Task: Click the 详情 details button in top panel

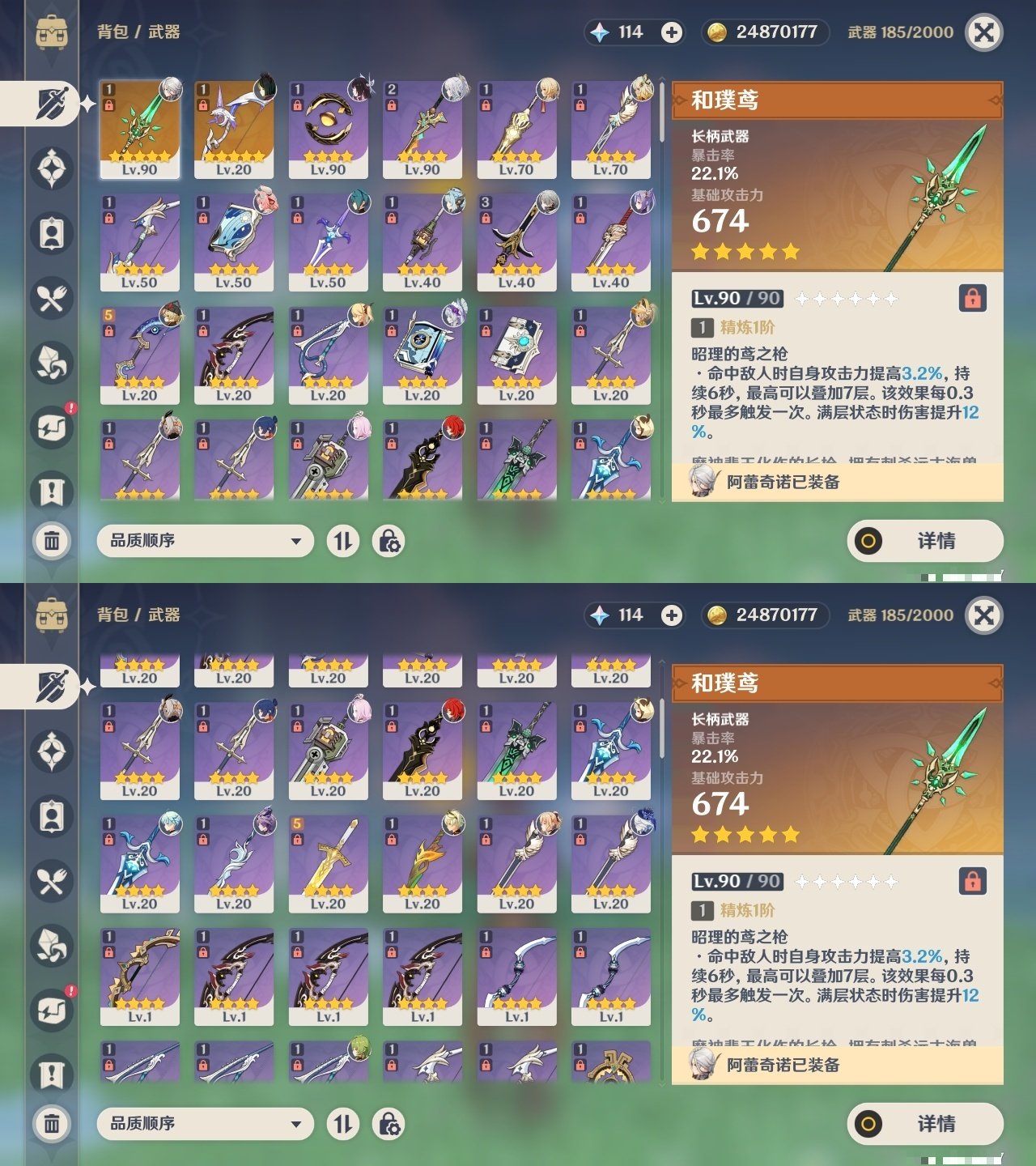Action: click(x=925, y=541)
